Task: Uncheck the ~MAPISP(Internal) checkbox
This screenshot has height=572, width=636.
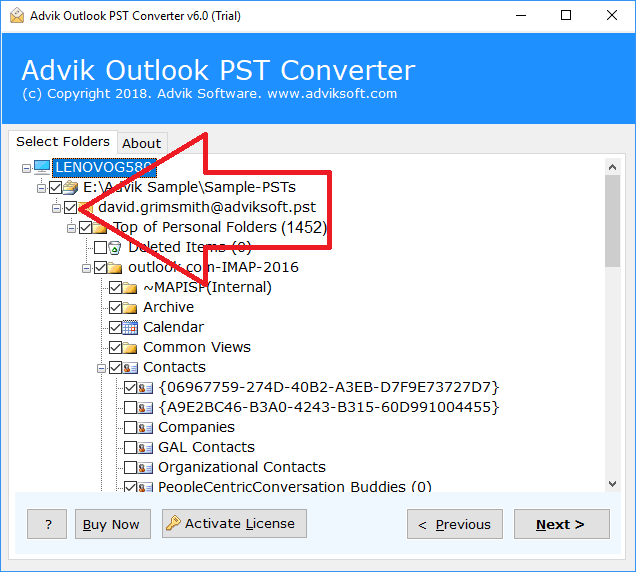Action: pyautogui.click(x=116, y=288)
